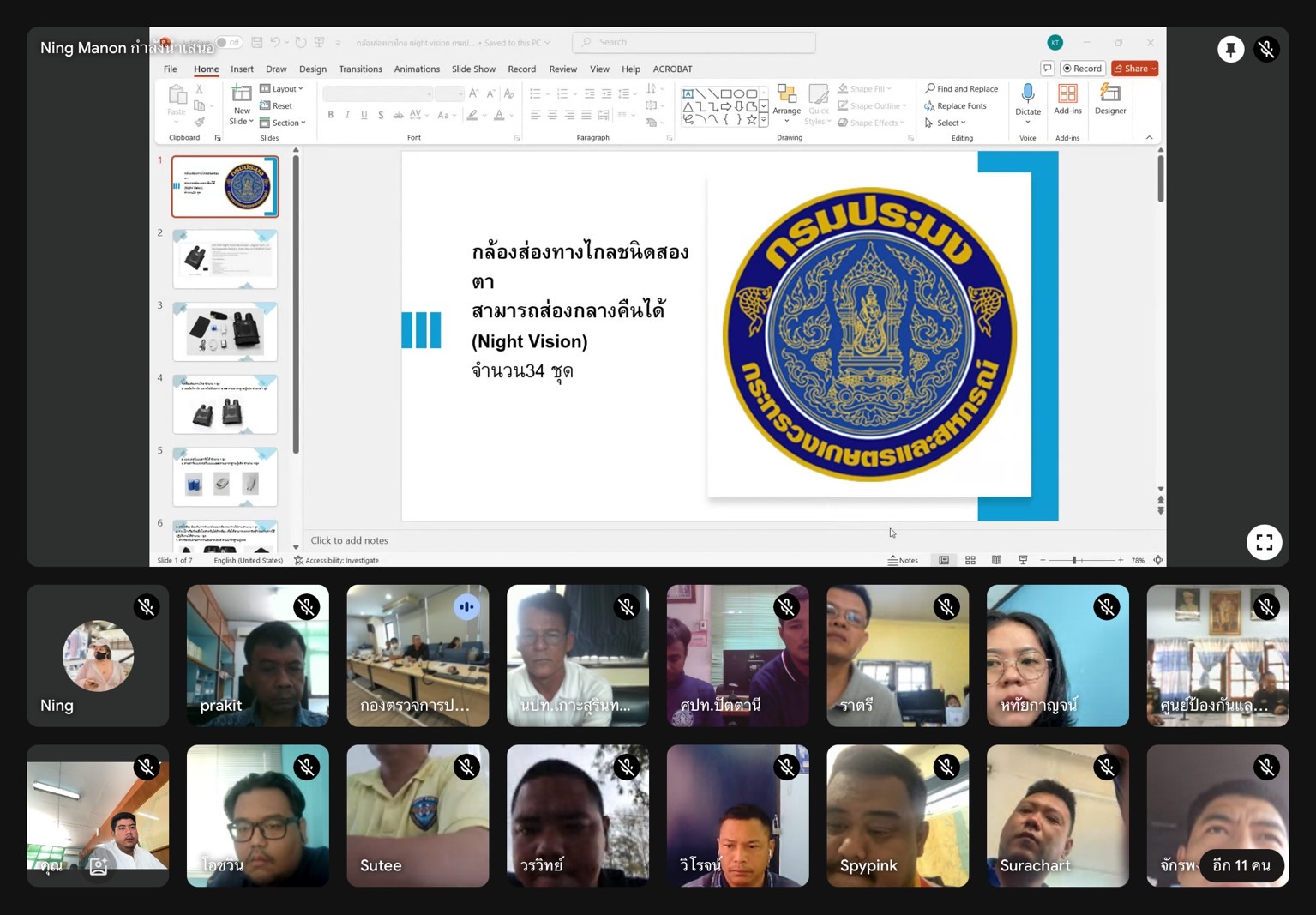Click the Record button near Share
This screenshot has height=915, width=1316.
(x=1083, y=69)
